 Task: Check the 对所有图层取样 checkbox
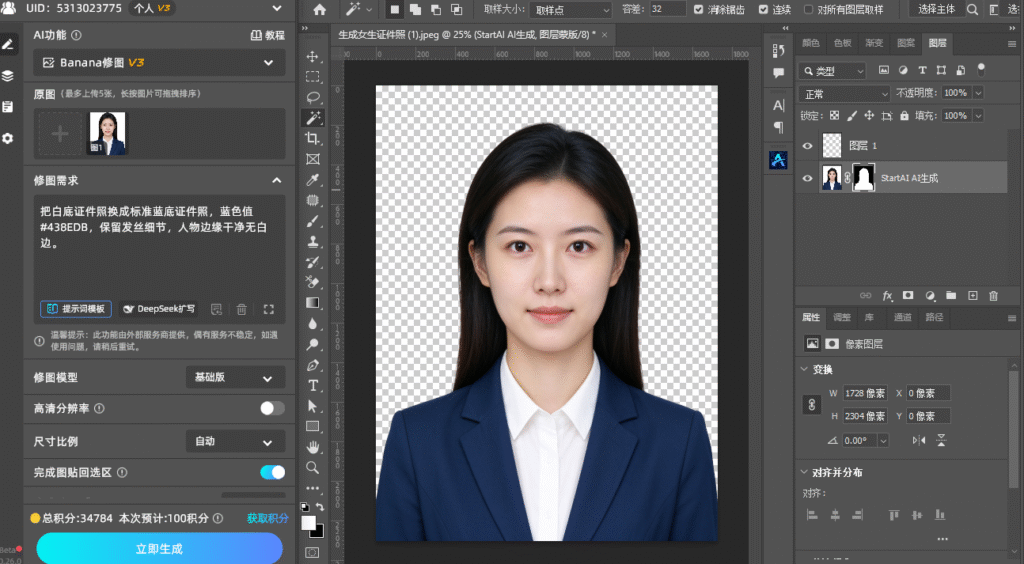[x=808, y=9]
